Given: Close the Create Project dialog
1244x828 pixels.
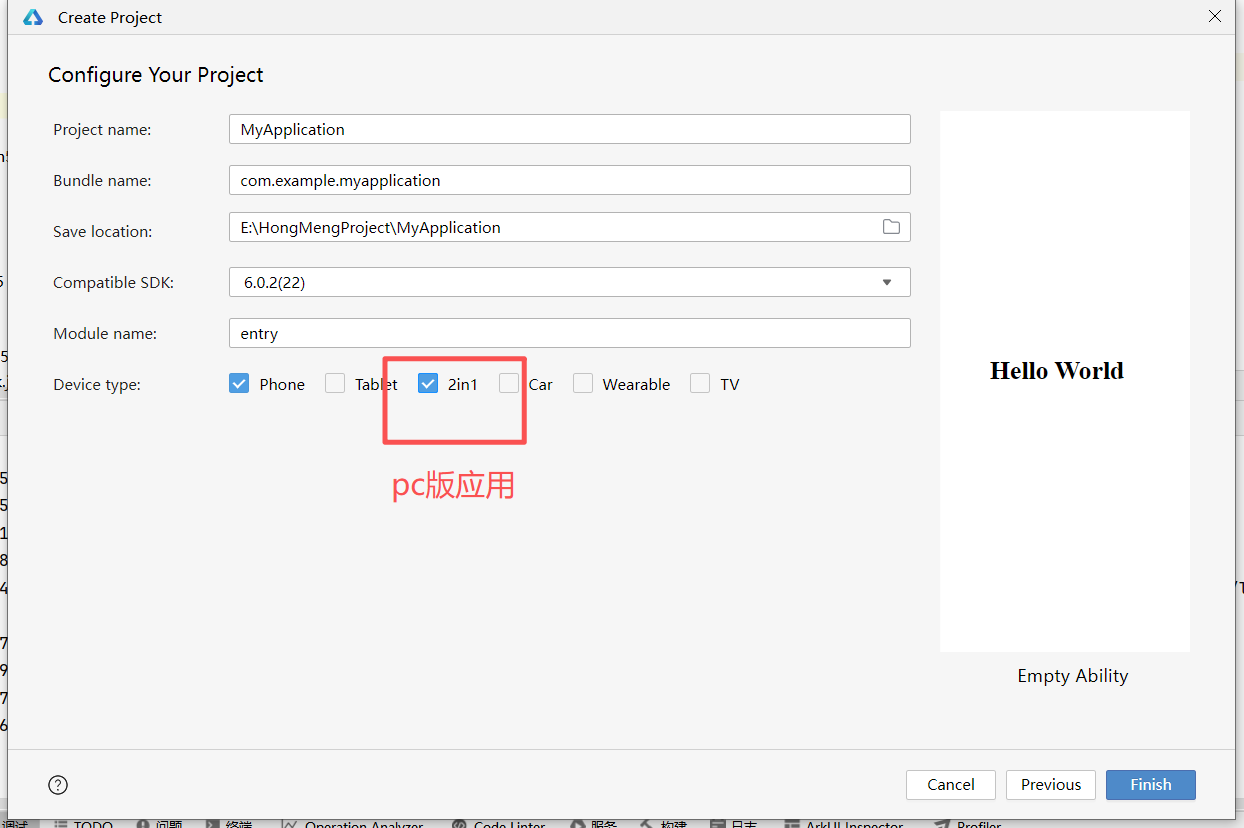Looking at the screenshot, I should pyautogui.click(x=1215, y=16).
